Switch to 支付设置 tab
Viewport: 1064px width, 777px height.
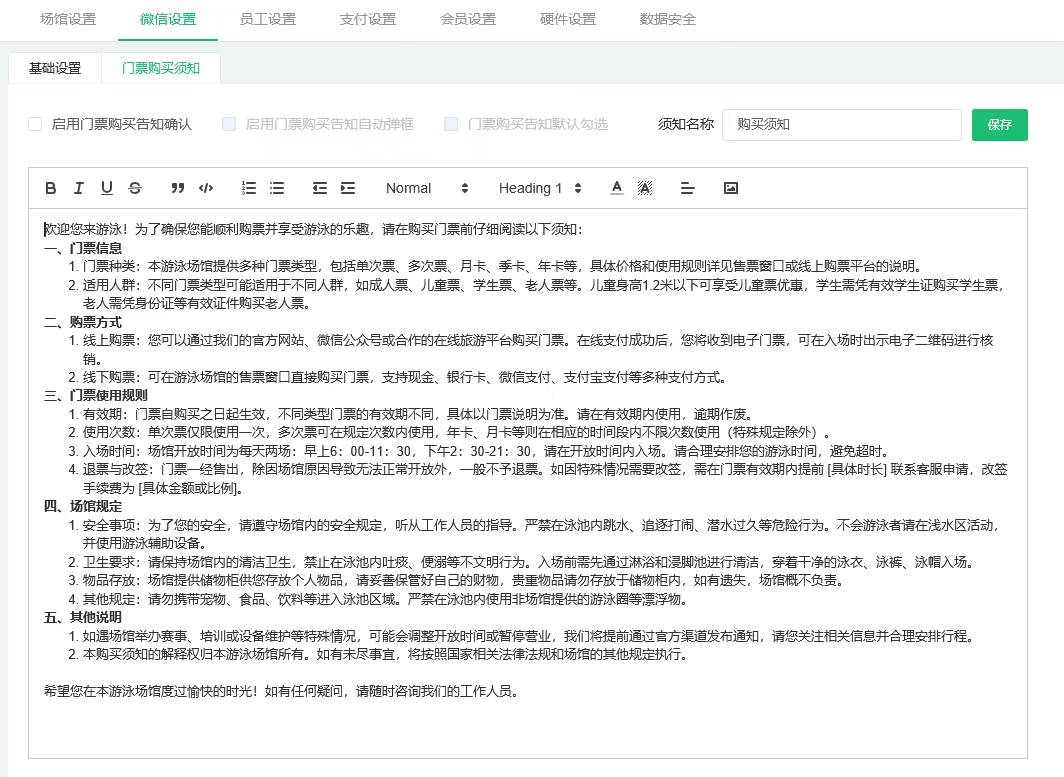(368, 19)
